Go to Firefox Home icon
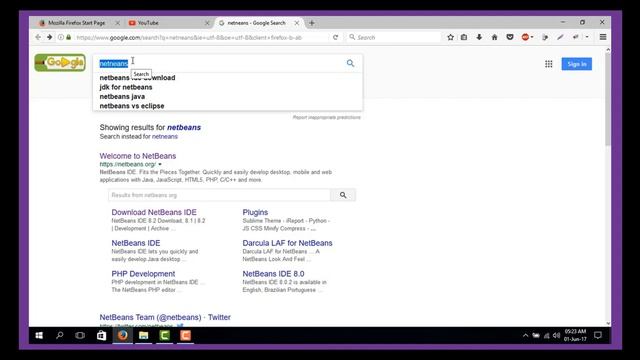The height and width of the screenshot is (360, 640). click(x=494, y=37)
